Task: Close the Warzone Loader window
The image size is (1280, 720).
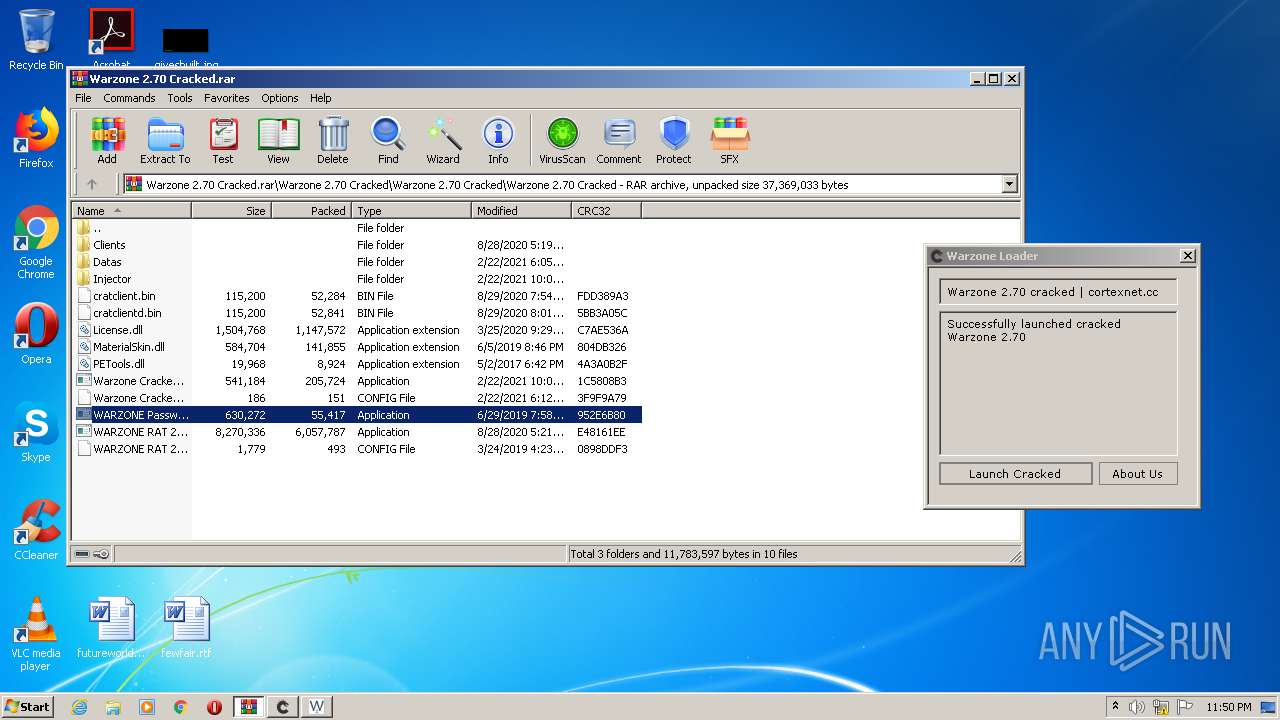Action: (x=1187, y=256)
